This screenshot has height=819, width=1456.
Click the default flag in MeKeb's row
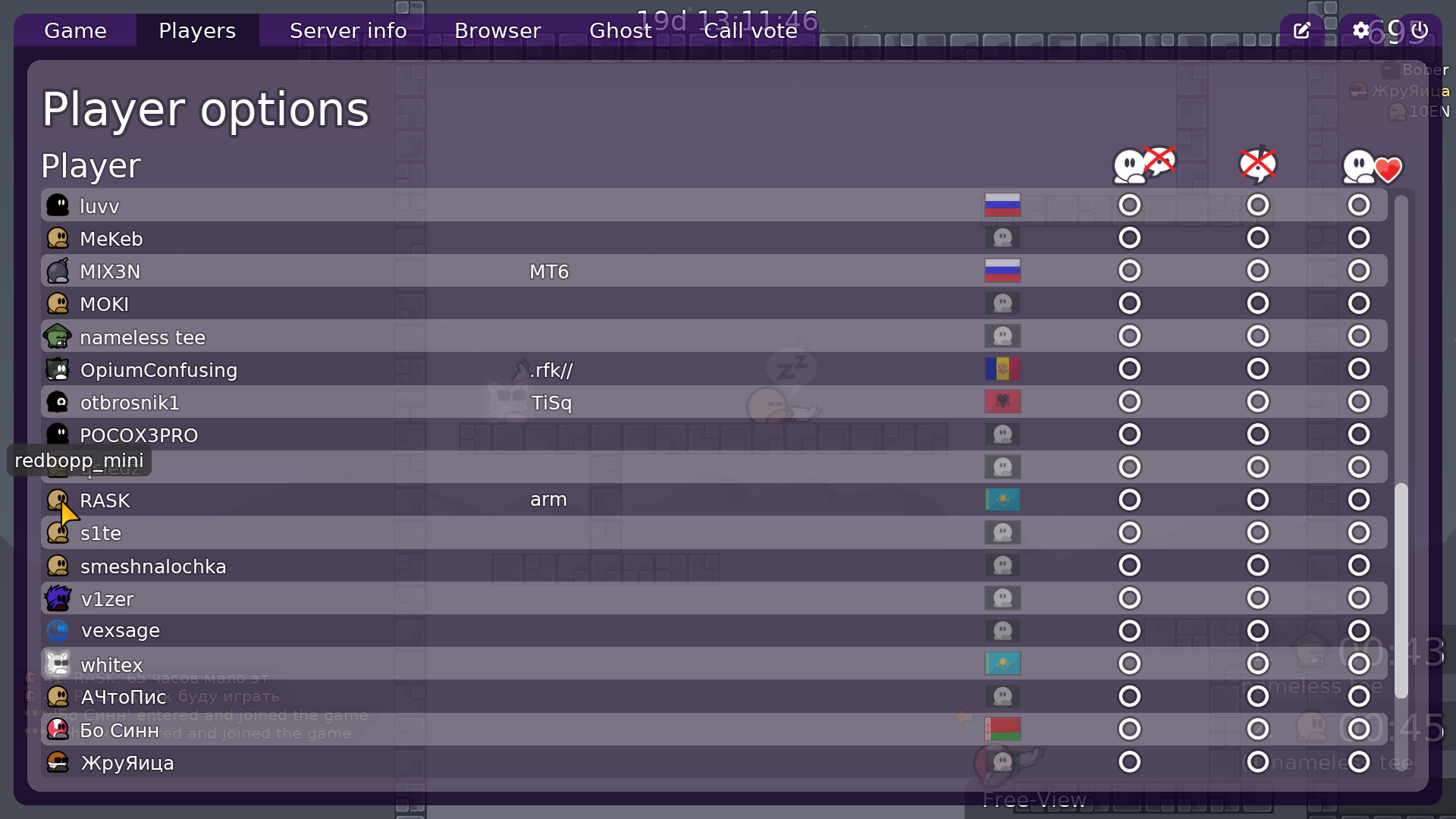(1003, 238)
